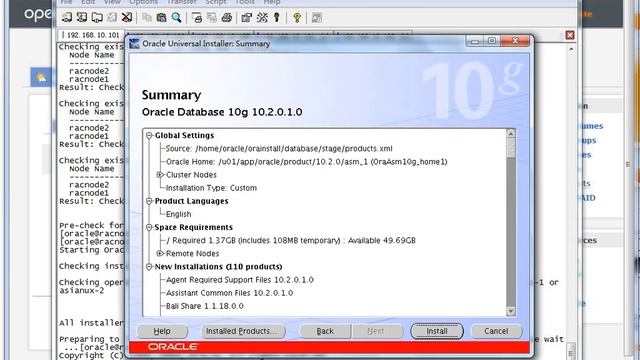Click the last gray toolbar icon

(x=317, y=17)
